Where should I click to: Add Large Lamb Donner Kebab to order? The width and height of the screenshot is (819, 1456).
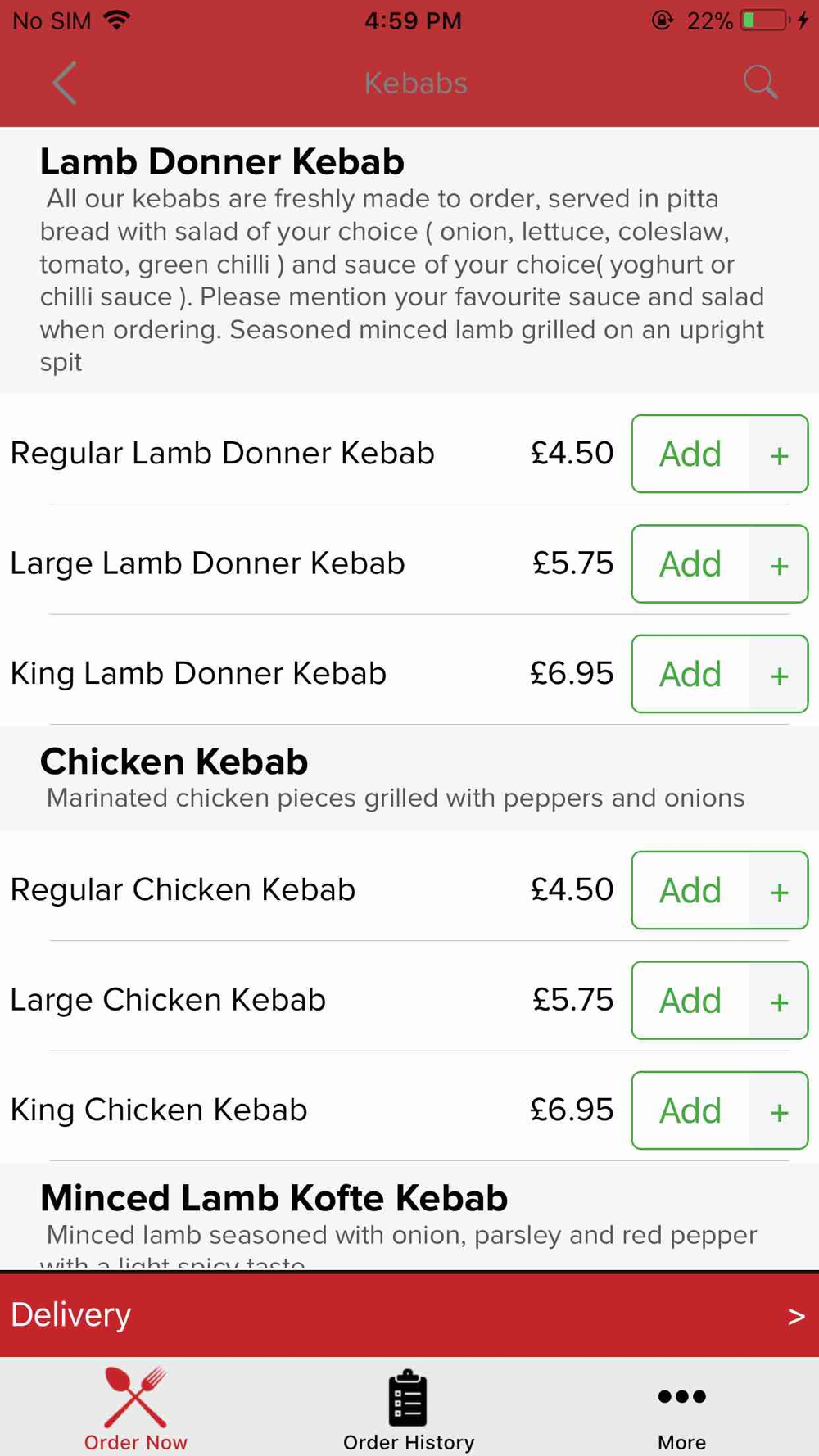pos(690,565)
